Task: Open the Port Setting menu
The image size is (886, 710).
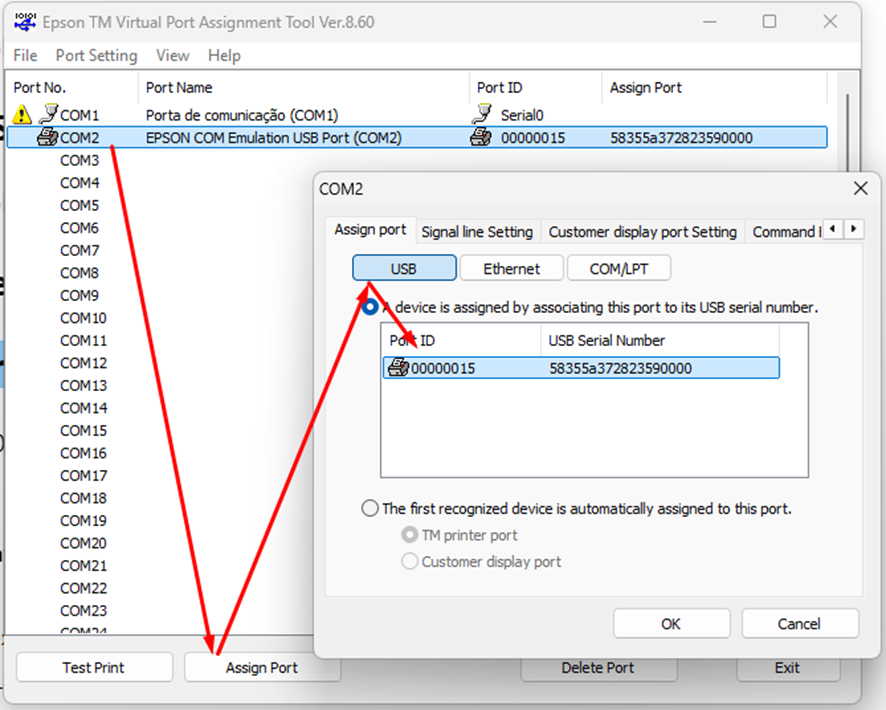Action: [x=96, y=56]
